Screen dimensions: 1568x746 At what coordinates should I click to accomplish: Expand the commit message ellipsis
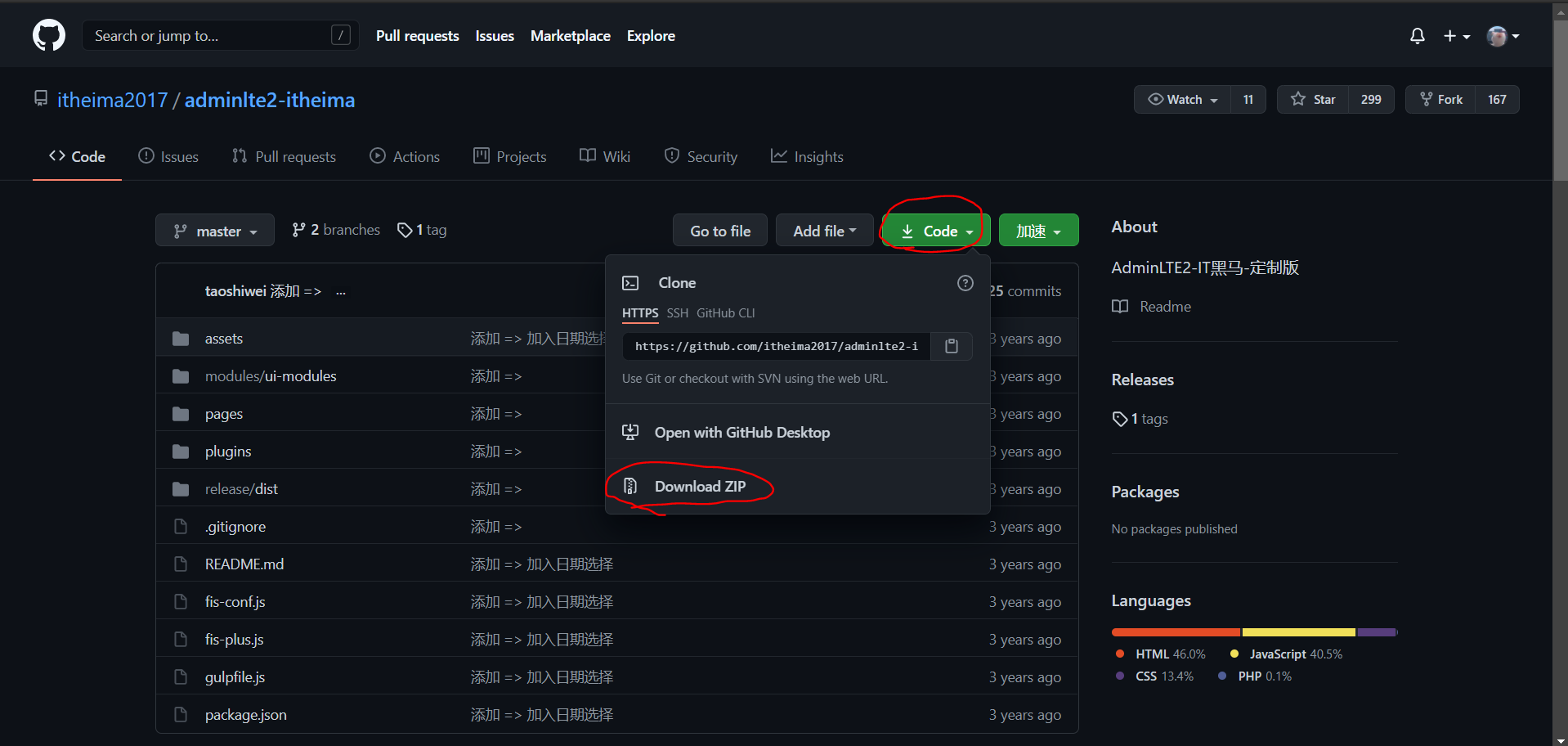coord(341,291)
